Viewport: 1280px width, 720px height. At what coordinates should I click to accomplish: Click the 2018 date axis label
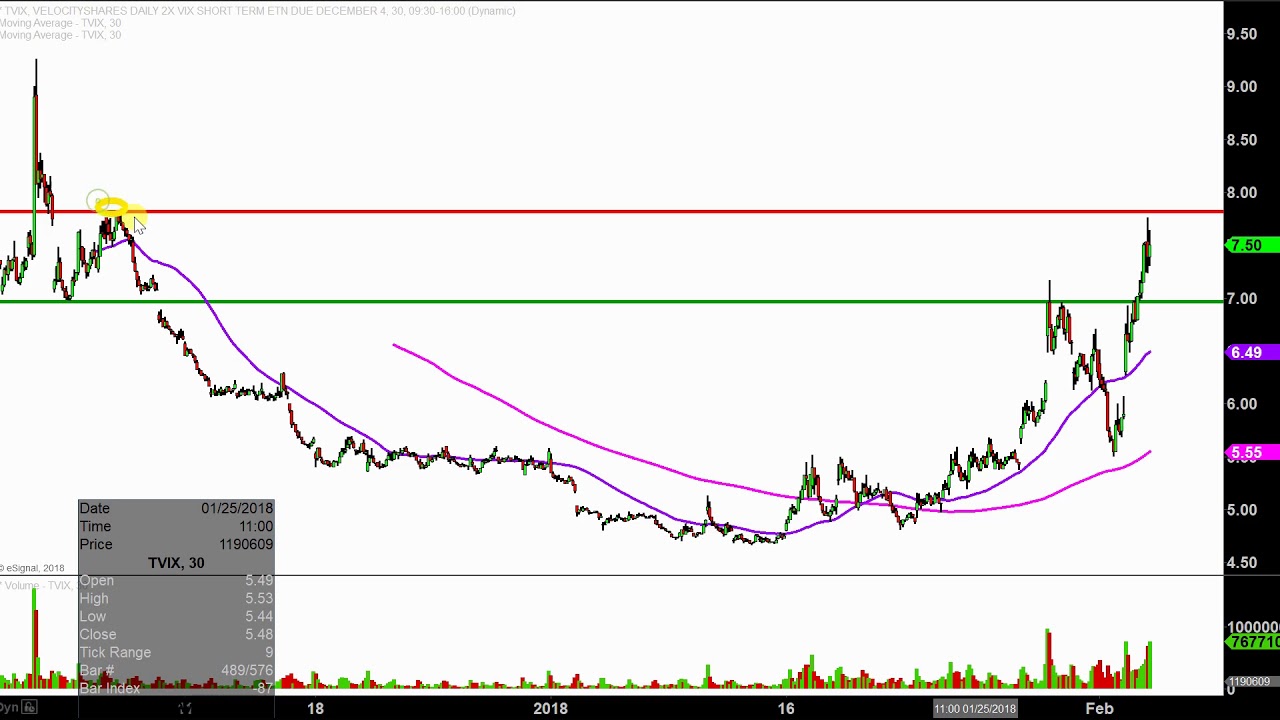click(550, 708)
